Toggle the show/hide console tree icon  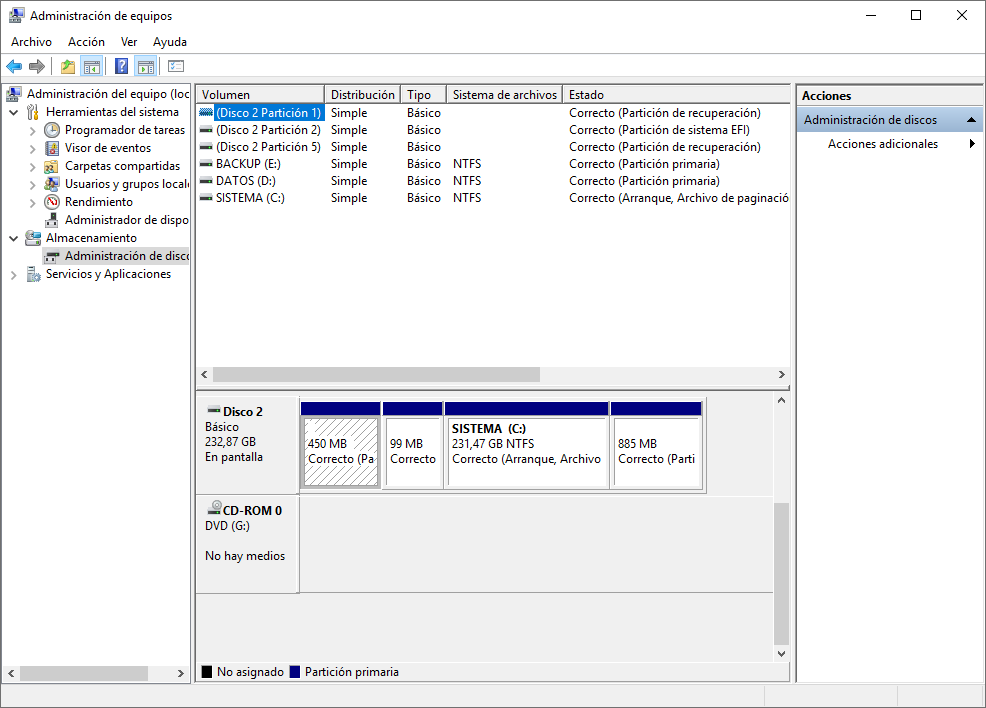point(92,66)
